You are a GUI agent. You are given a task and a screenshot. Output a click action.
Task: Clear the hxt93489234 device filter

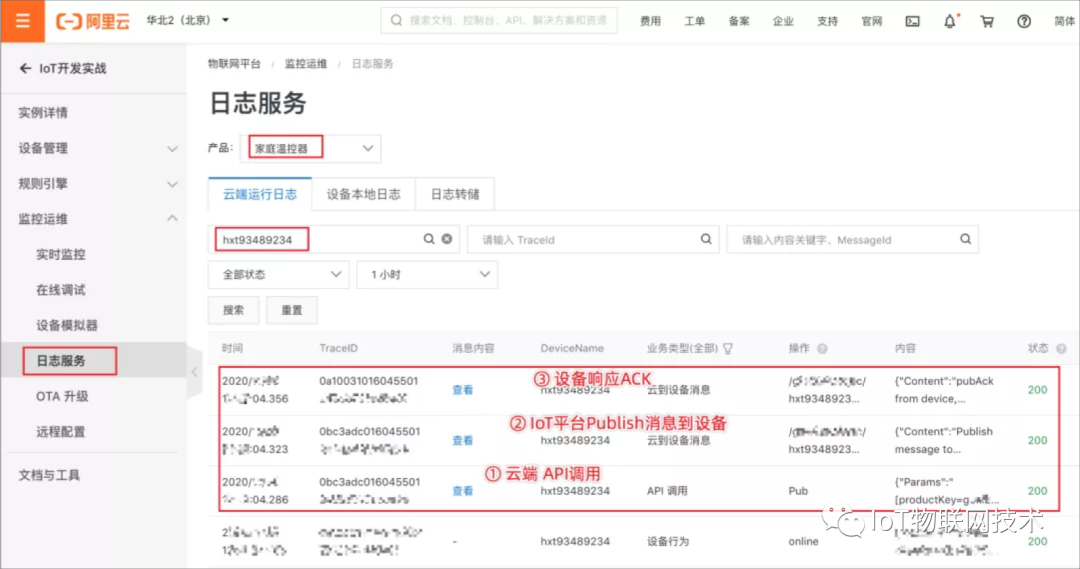(x=447, y=239)
